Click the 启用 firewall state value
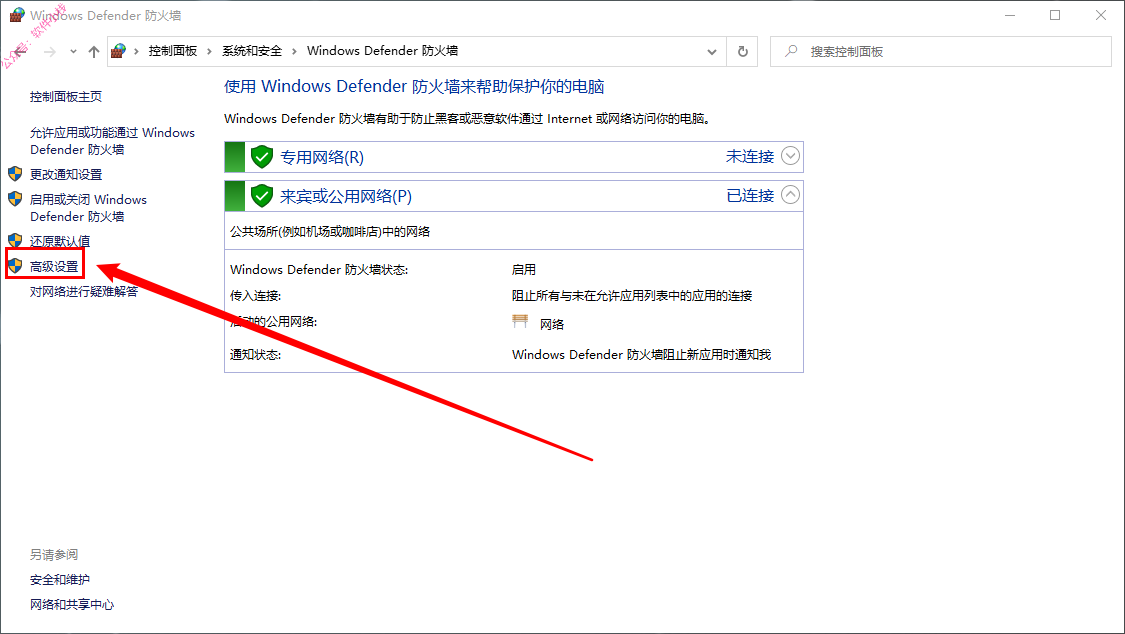Viewport: 1125px width, 634px height. coord(524,270)
